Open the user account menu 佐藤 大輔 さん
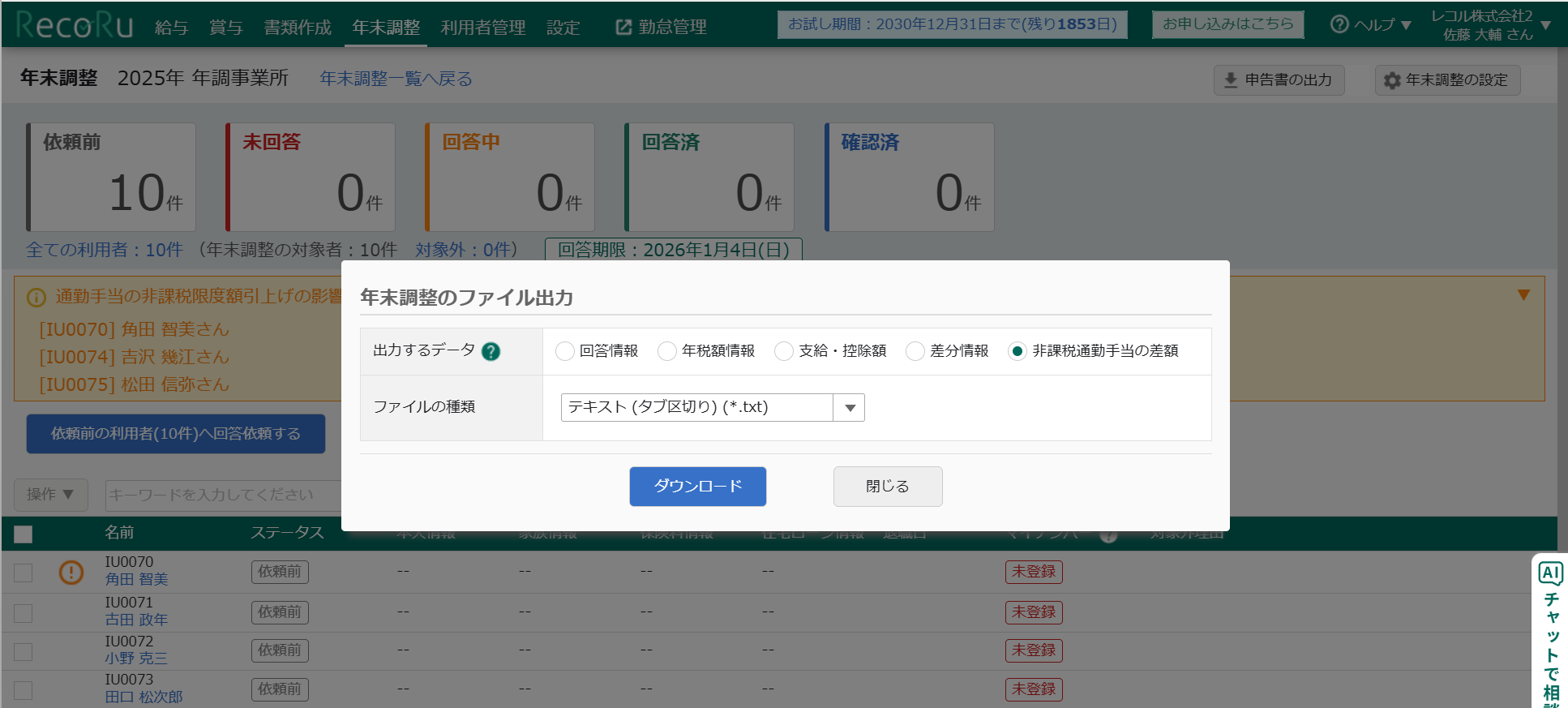1568x708 pixels. tap(1490, 25)
